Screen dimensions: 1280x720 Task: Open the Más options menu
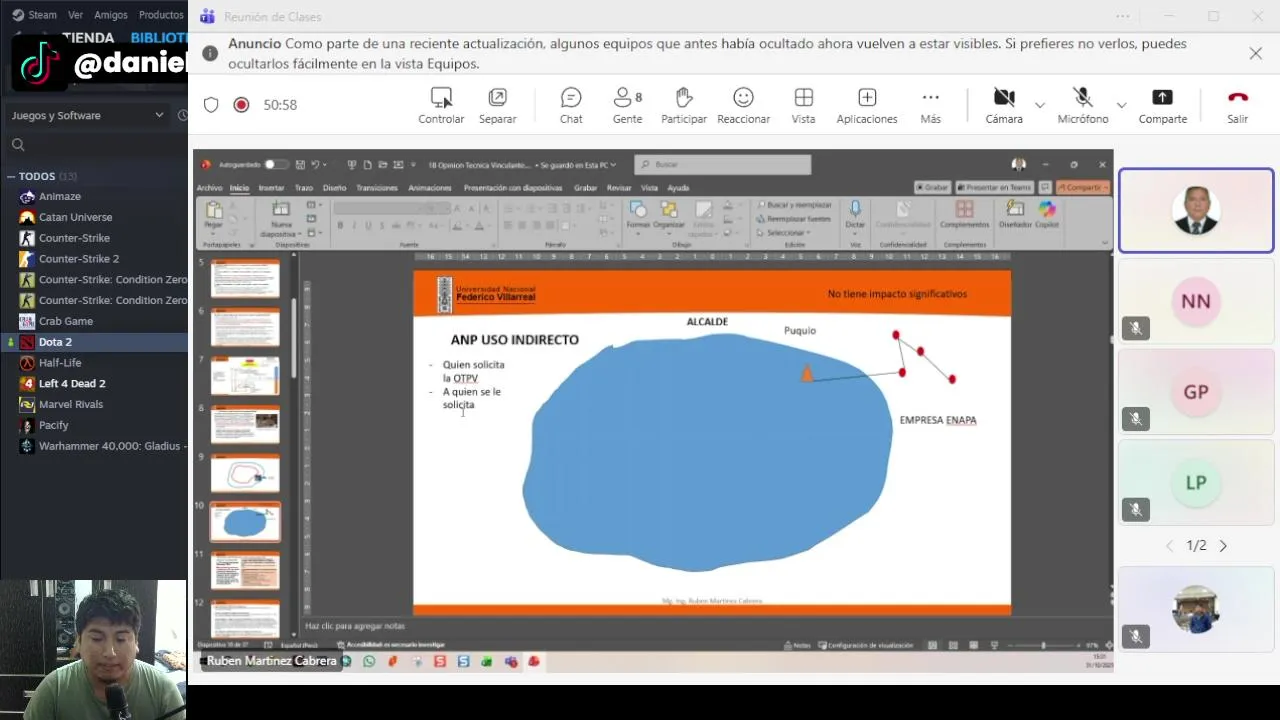pos(930,105)
